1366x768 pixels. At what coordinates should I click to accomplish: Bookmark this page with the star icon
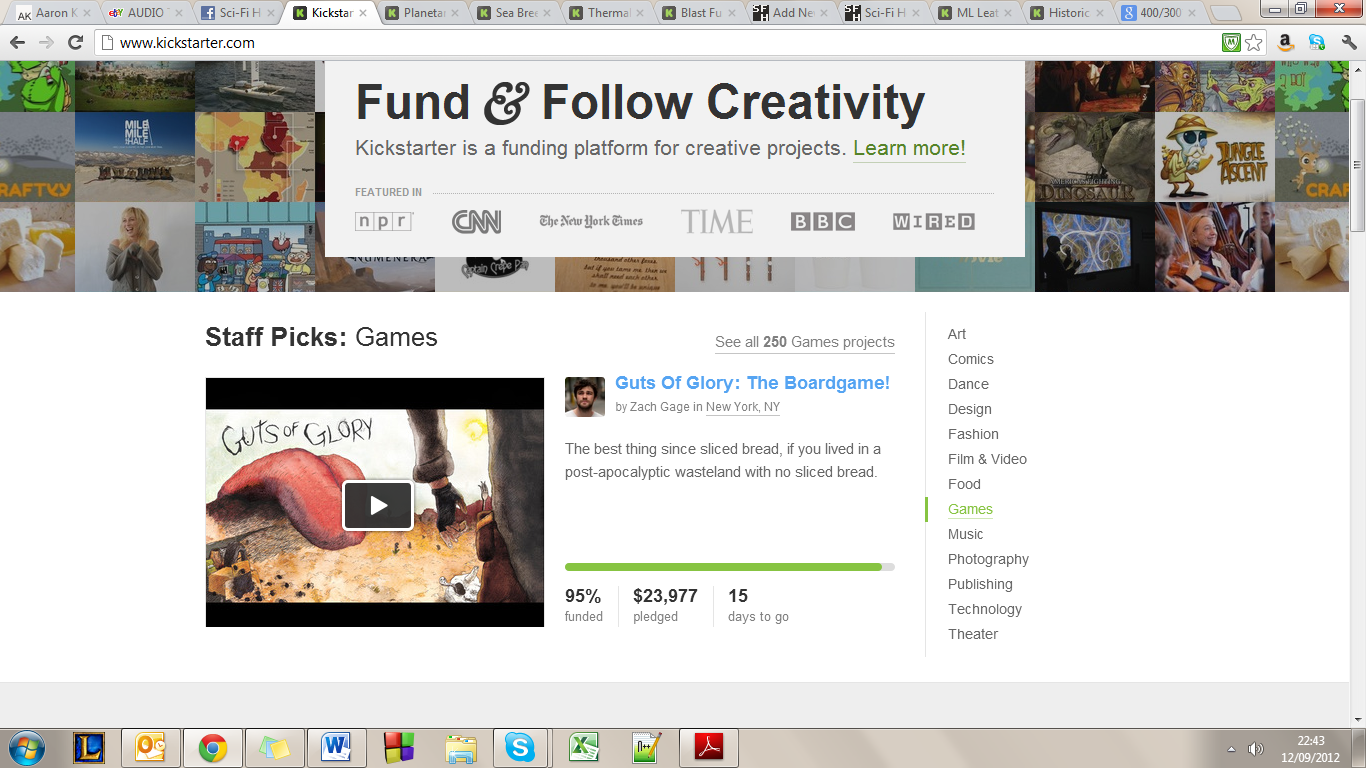click(x=1254, y=43)
